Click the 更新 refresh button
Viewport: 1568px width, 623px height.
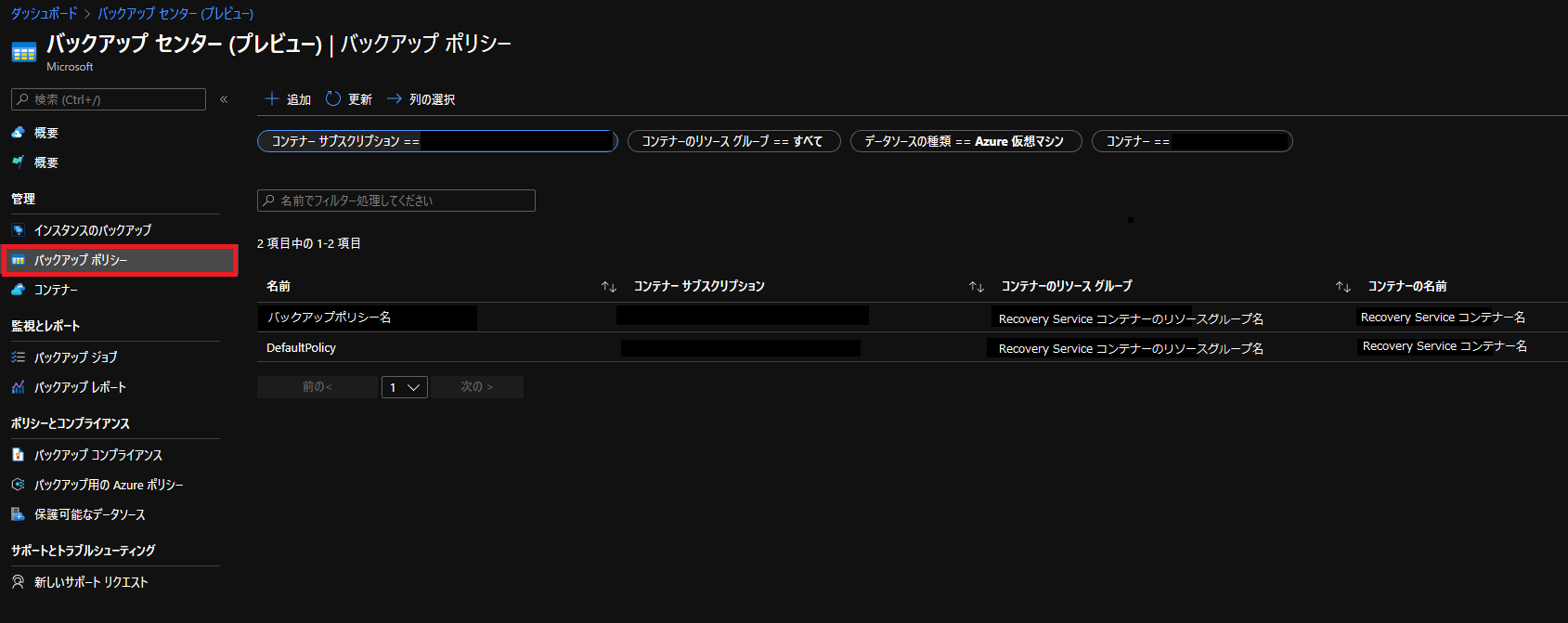349,99
